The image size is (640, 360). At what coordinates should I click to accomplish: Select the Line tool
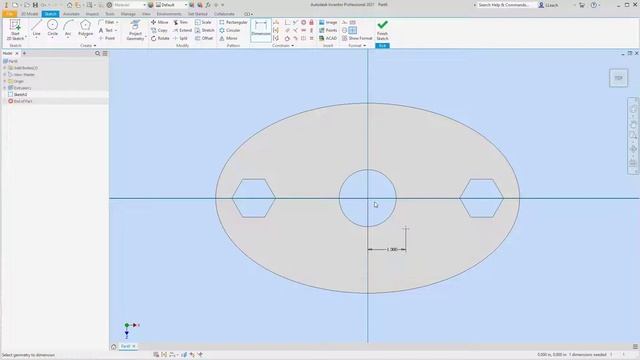[37, 29]
